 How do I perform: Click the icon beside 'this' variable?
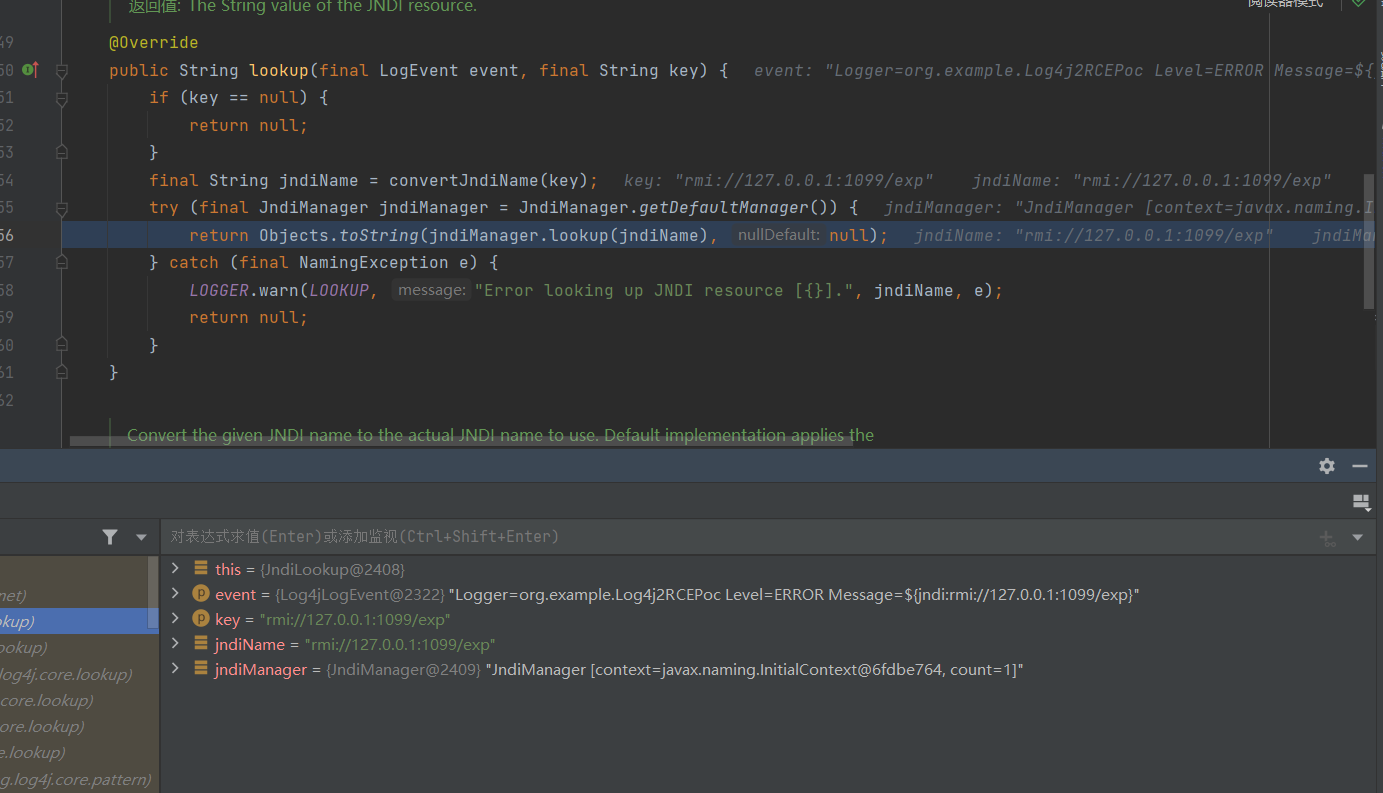point(200,569)
